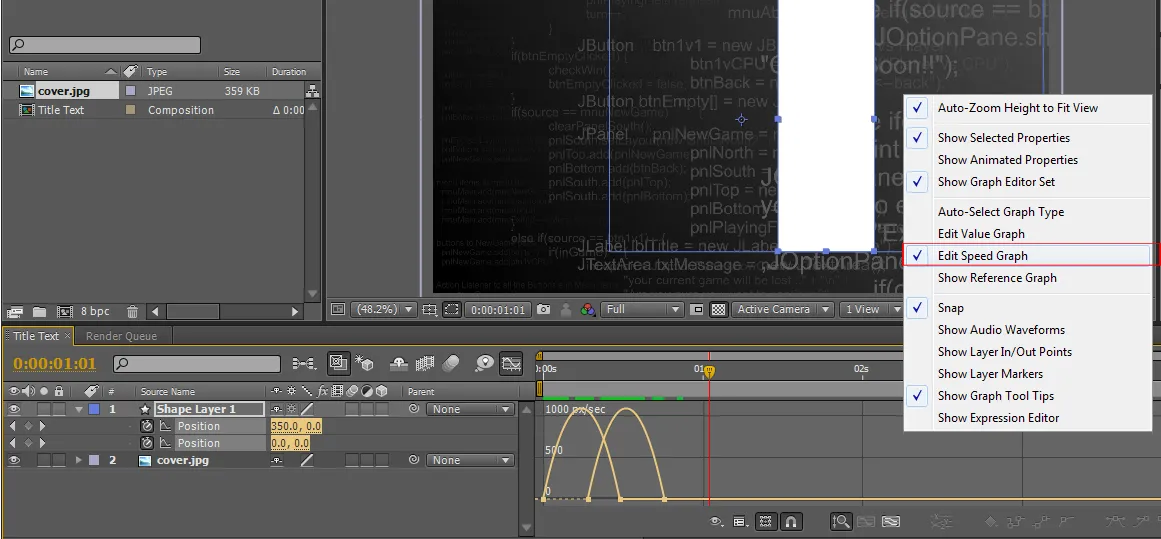Open grid and guide options icon

(x=430, y=309)
